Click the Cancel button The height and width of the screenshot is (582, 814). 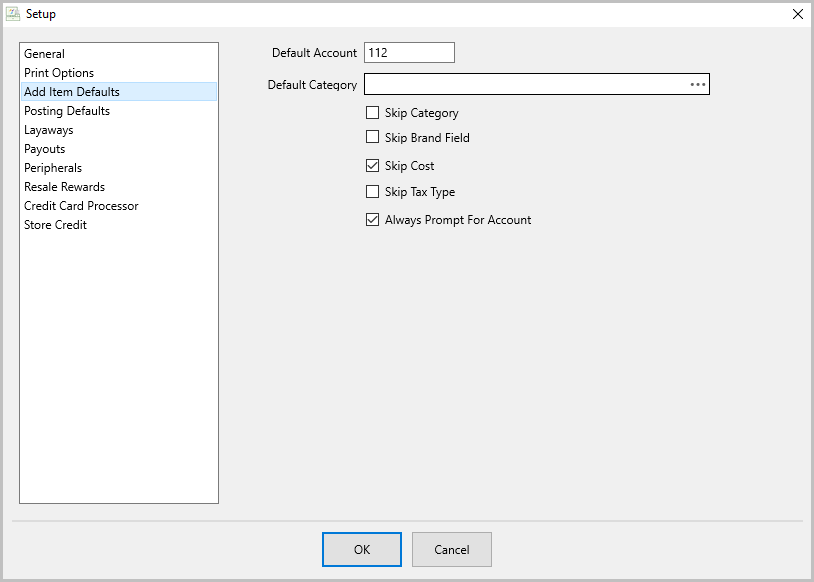(452, 549)
